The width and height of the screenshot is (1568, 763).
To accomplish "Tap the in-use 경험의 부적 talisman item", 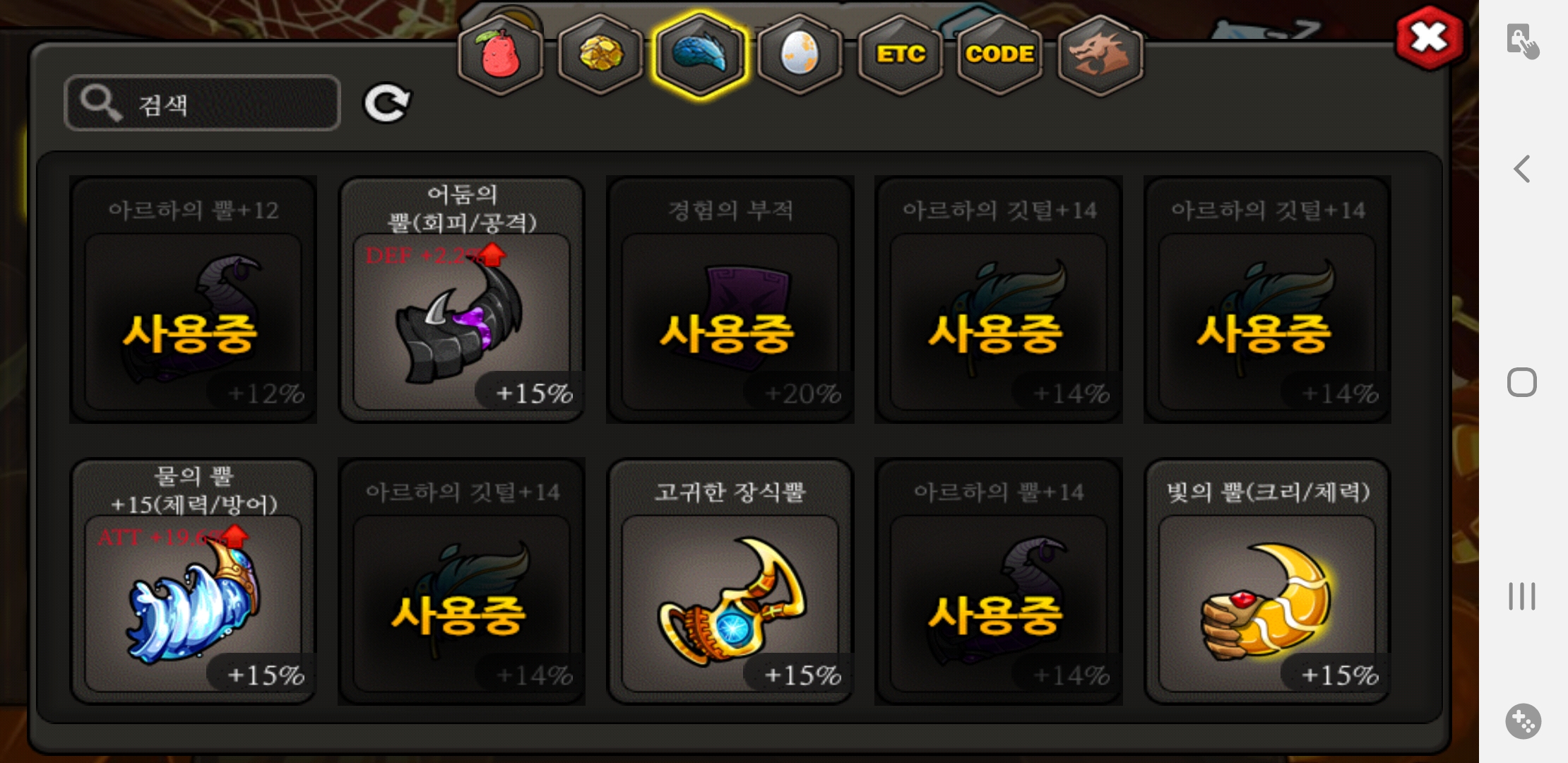I will (x=730, y=300).
